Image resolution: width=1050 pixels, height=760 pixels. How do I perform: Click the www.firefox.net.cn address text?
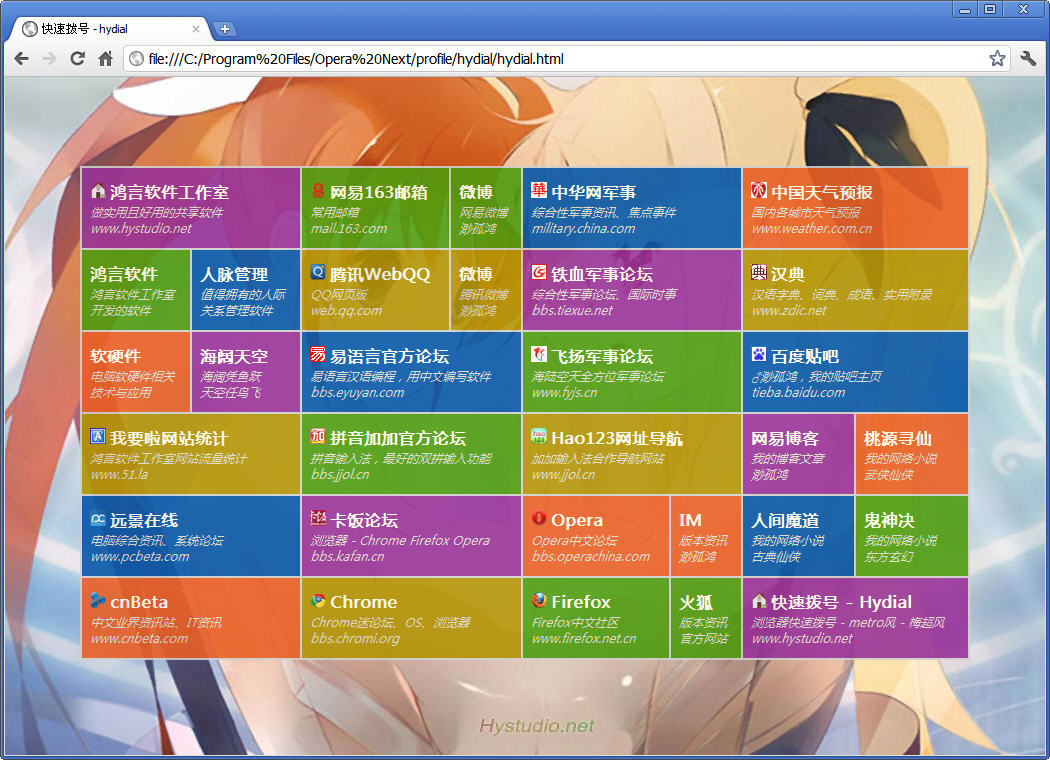point(584,639)
